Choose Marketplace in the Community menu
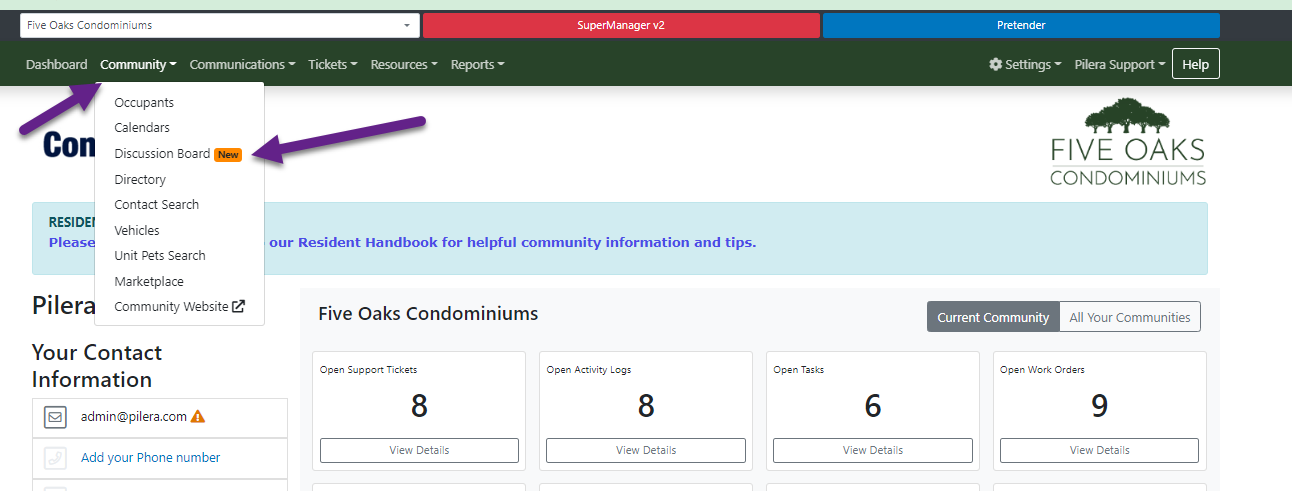This screenshot has width=1292, height=491. tap(149, 282)
